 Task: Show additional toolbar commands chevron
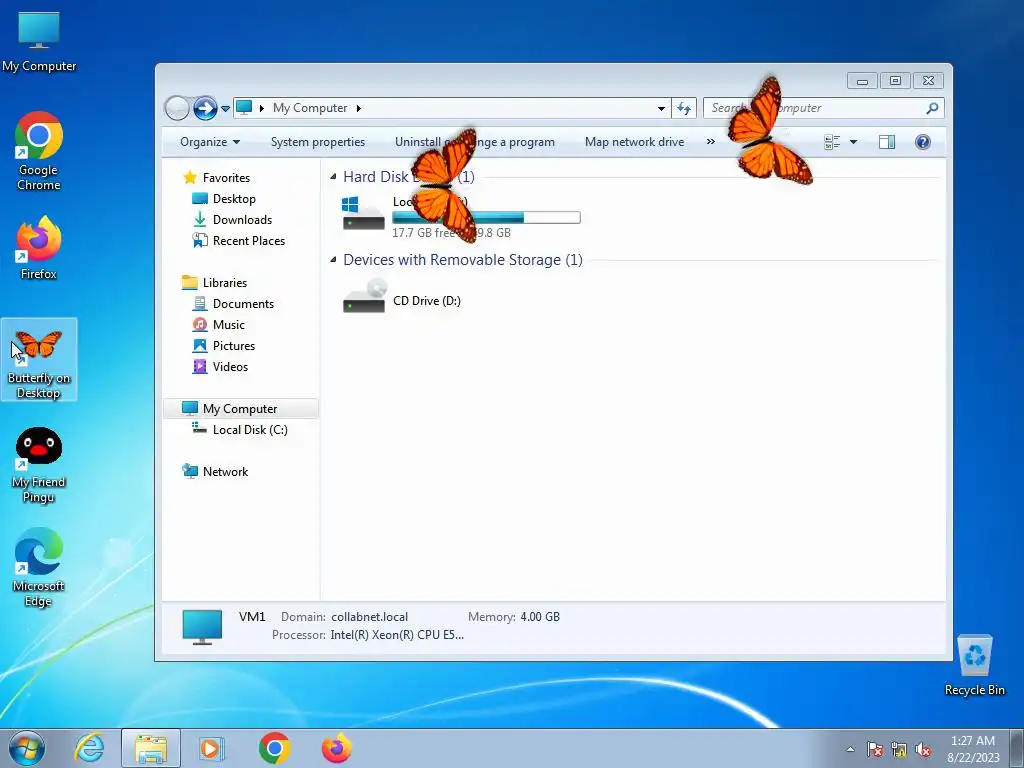(711, 142)
